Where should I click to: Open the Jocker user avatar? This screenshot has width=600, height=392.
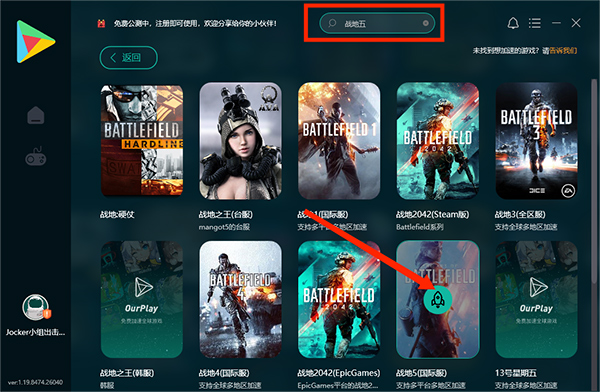35,307
